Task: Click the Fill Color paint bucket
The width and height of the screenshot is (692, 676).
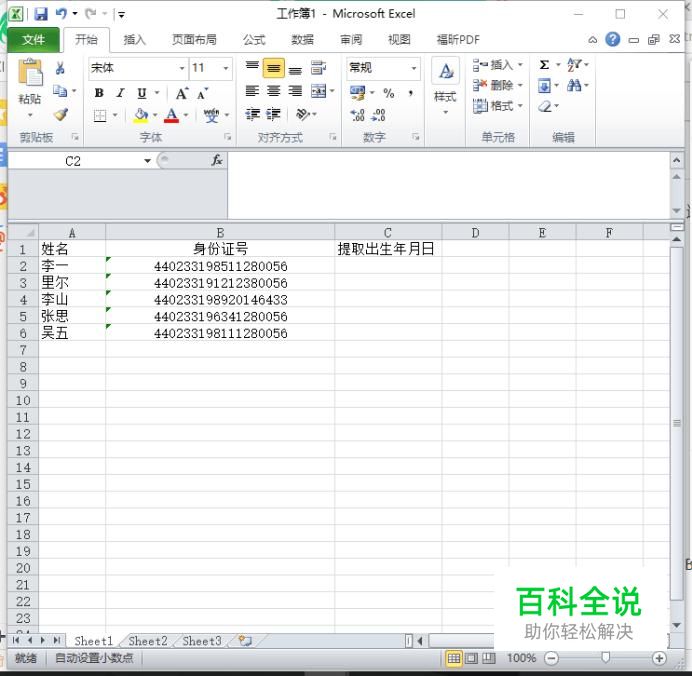Action: (141, 115)
